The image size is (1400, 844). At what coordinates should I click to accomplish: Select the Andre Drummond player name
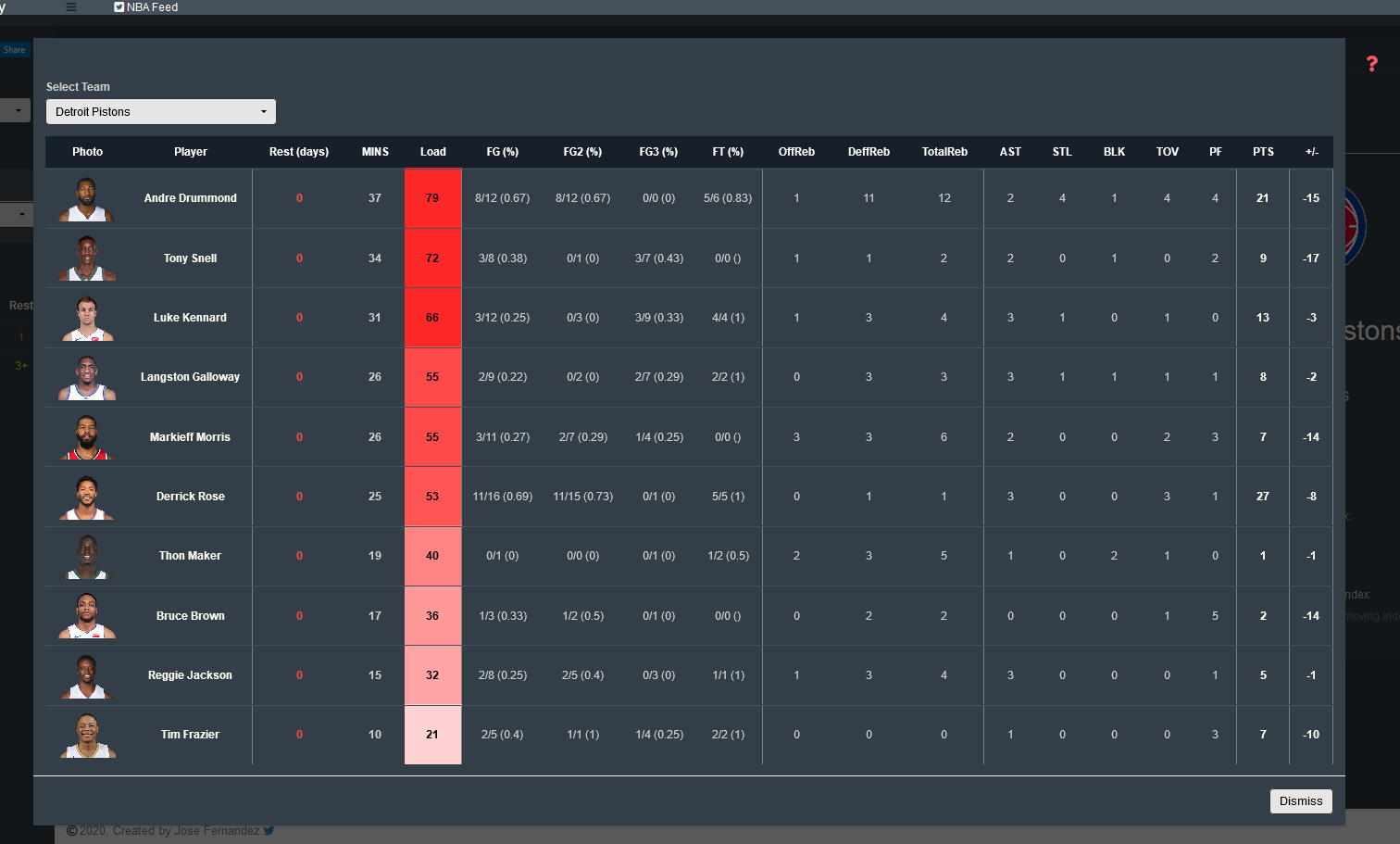tap(191, 198)
